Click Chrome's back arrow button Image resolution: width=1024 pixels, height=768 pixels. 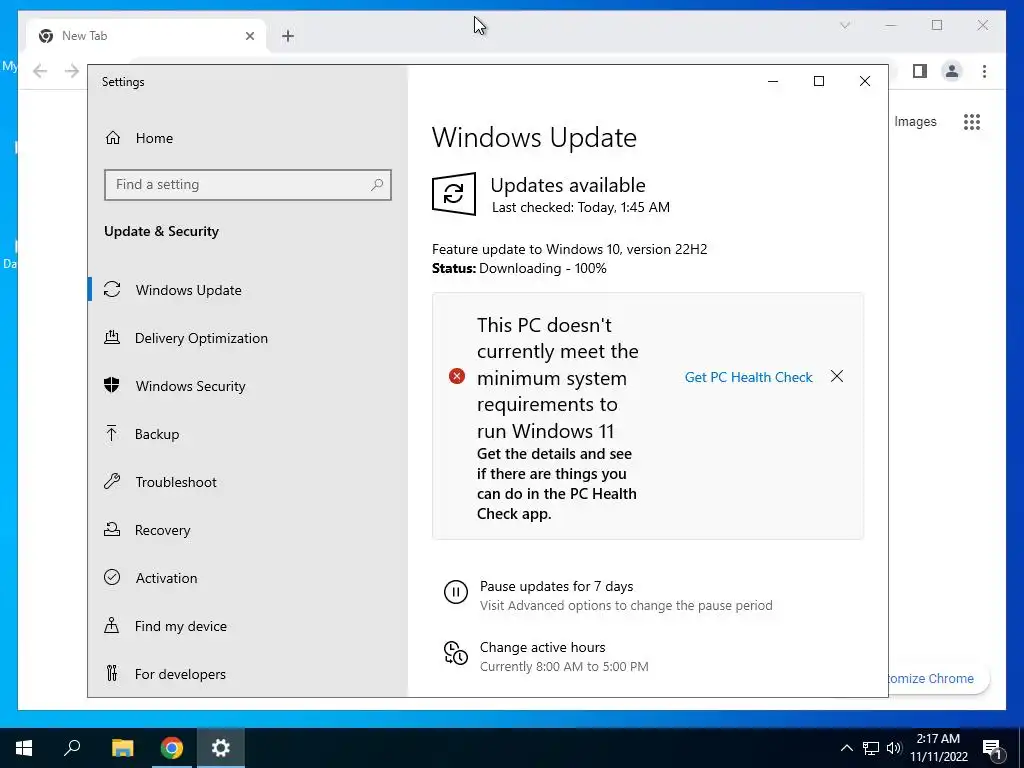40,71
